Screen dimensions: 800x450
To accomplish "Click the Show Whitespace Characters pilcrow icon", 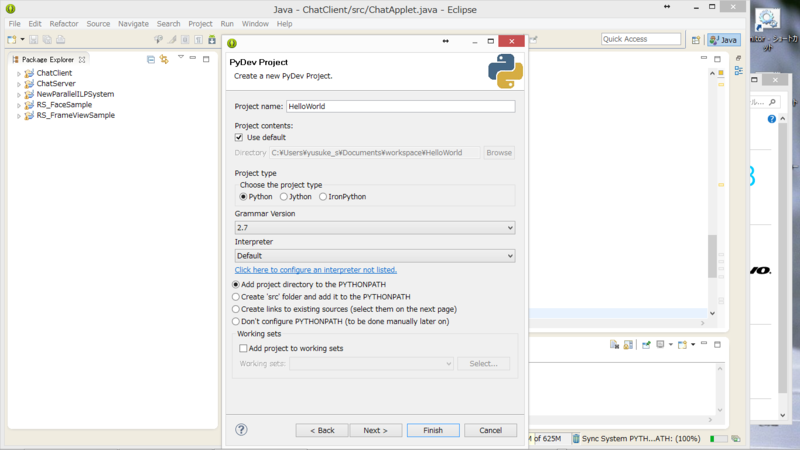I will point(198,39).
